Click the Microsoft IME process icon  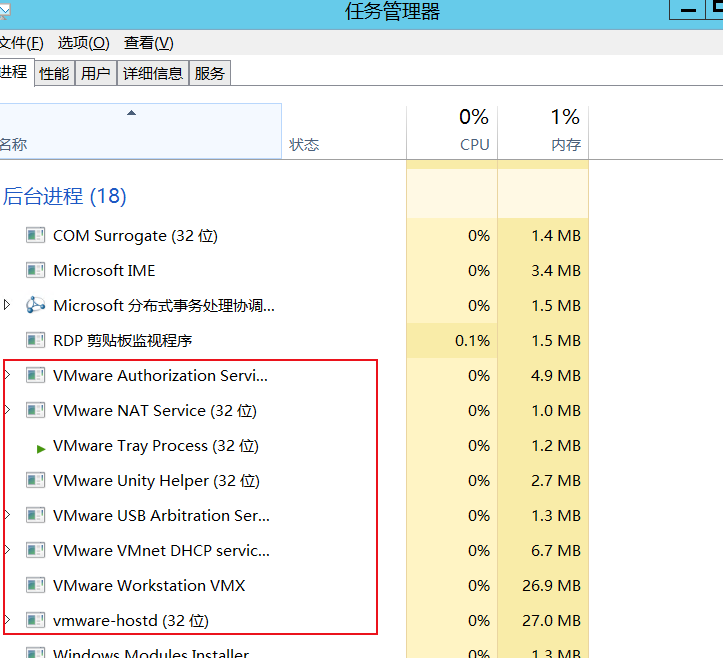point(35,271)
